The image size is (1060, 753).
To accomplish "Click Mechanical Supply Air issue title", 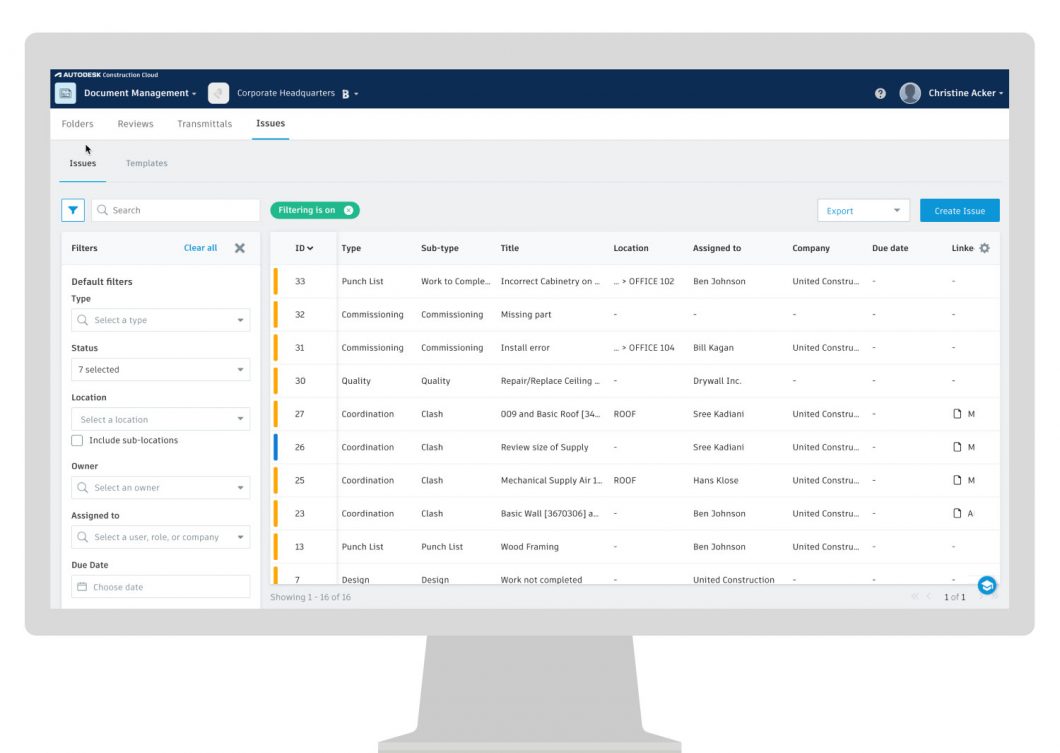I will pyautogui.click(x=552, y=480).
